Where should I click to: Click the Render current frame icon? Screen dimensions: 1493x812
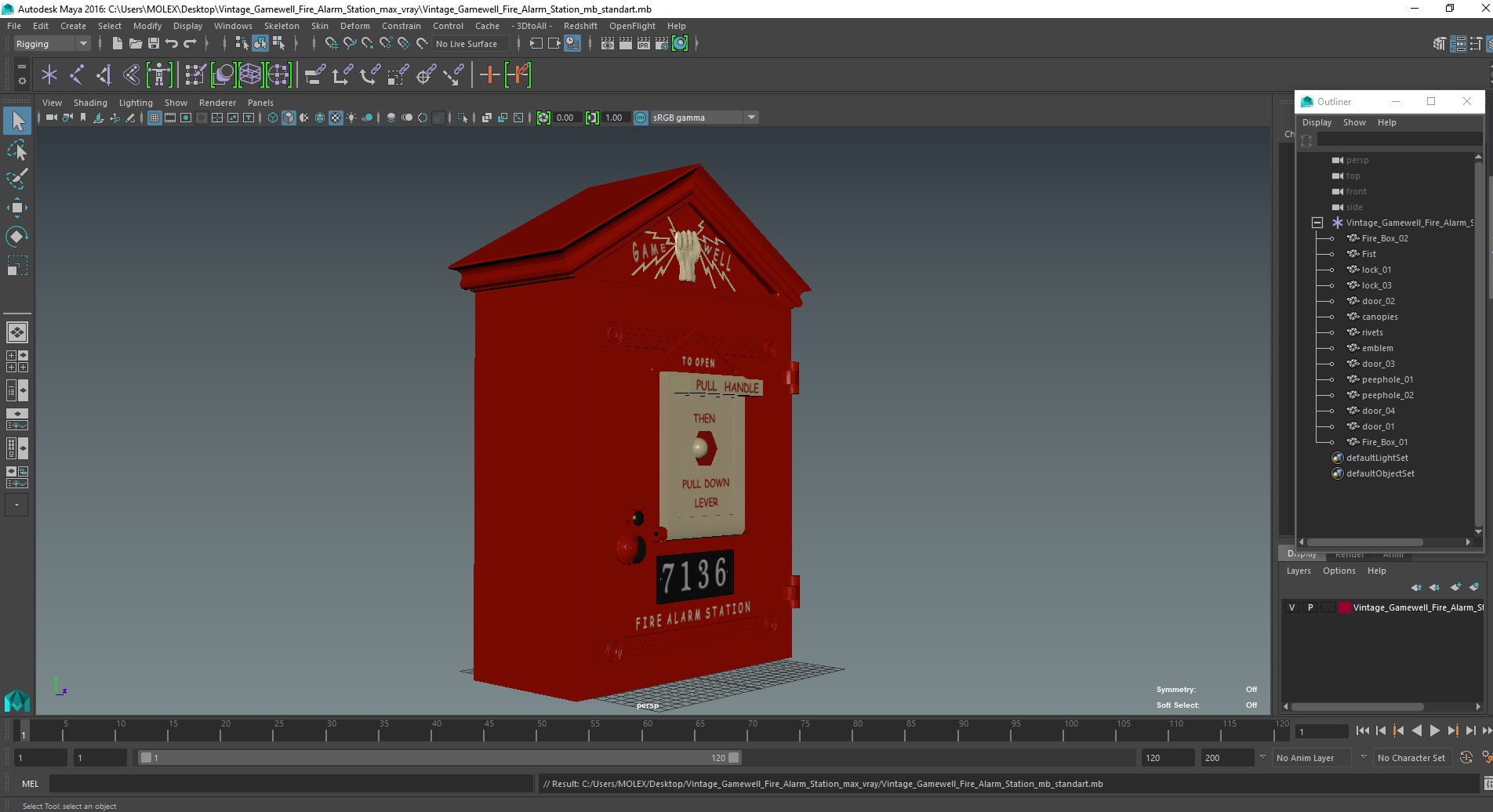coord(625,44)
